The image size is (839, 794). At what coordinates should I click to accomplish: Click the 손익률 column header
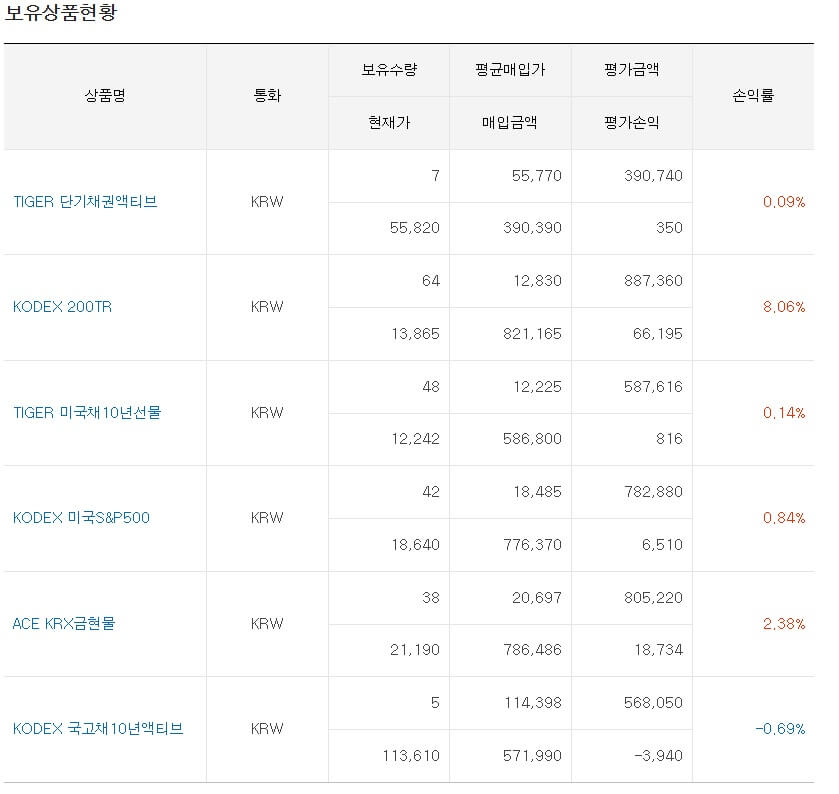(753, 96)
